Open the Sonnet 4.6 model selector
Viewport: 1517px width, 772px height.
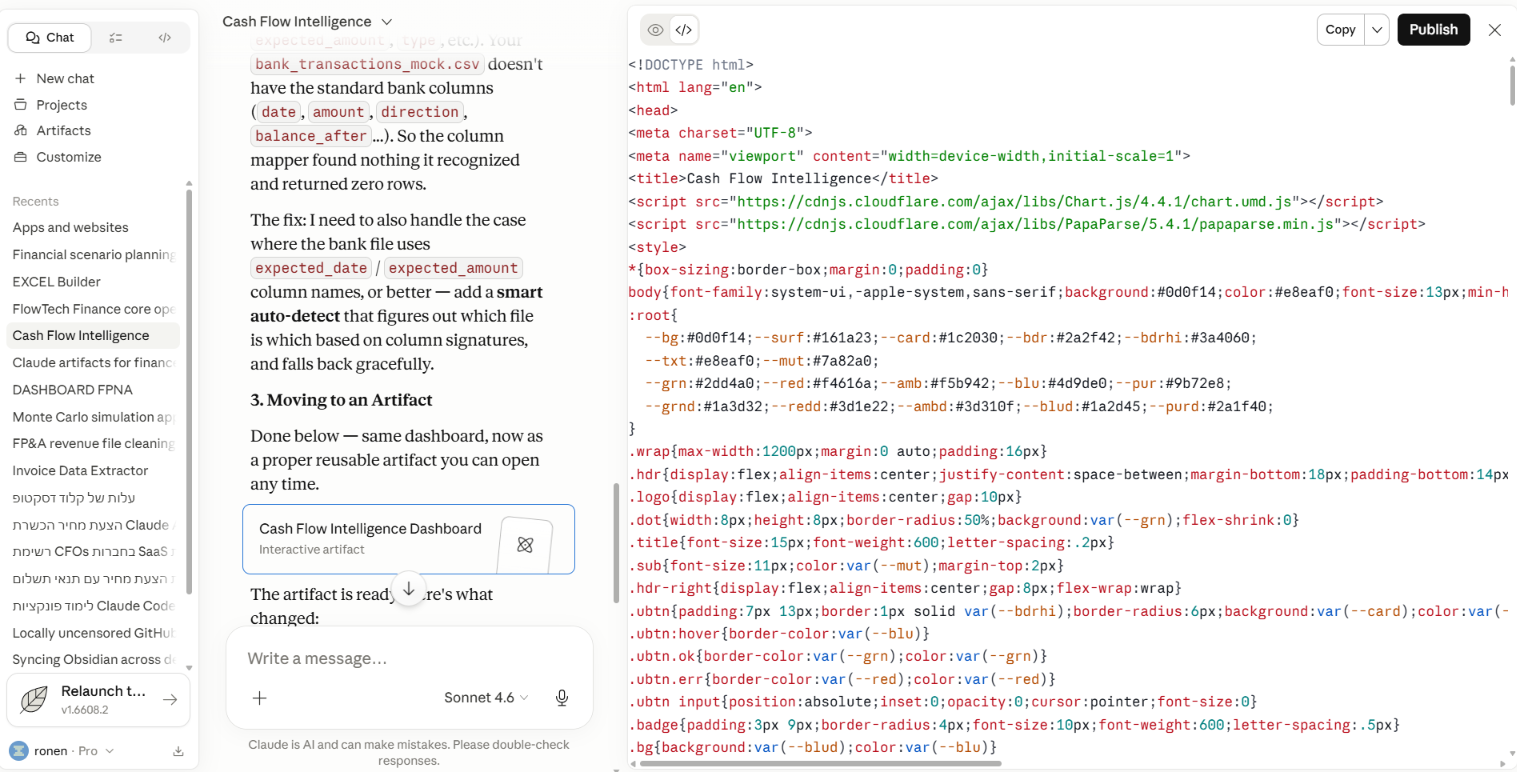click(x=486, y=698)
